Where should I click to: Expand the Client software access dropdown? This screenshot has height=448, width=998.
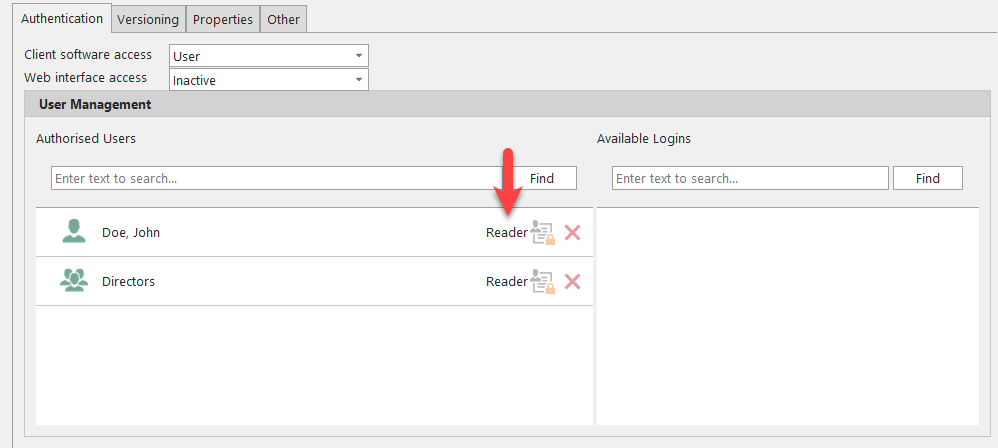(x=358, y=56)
